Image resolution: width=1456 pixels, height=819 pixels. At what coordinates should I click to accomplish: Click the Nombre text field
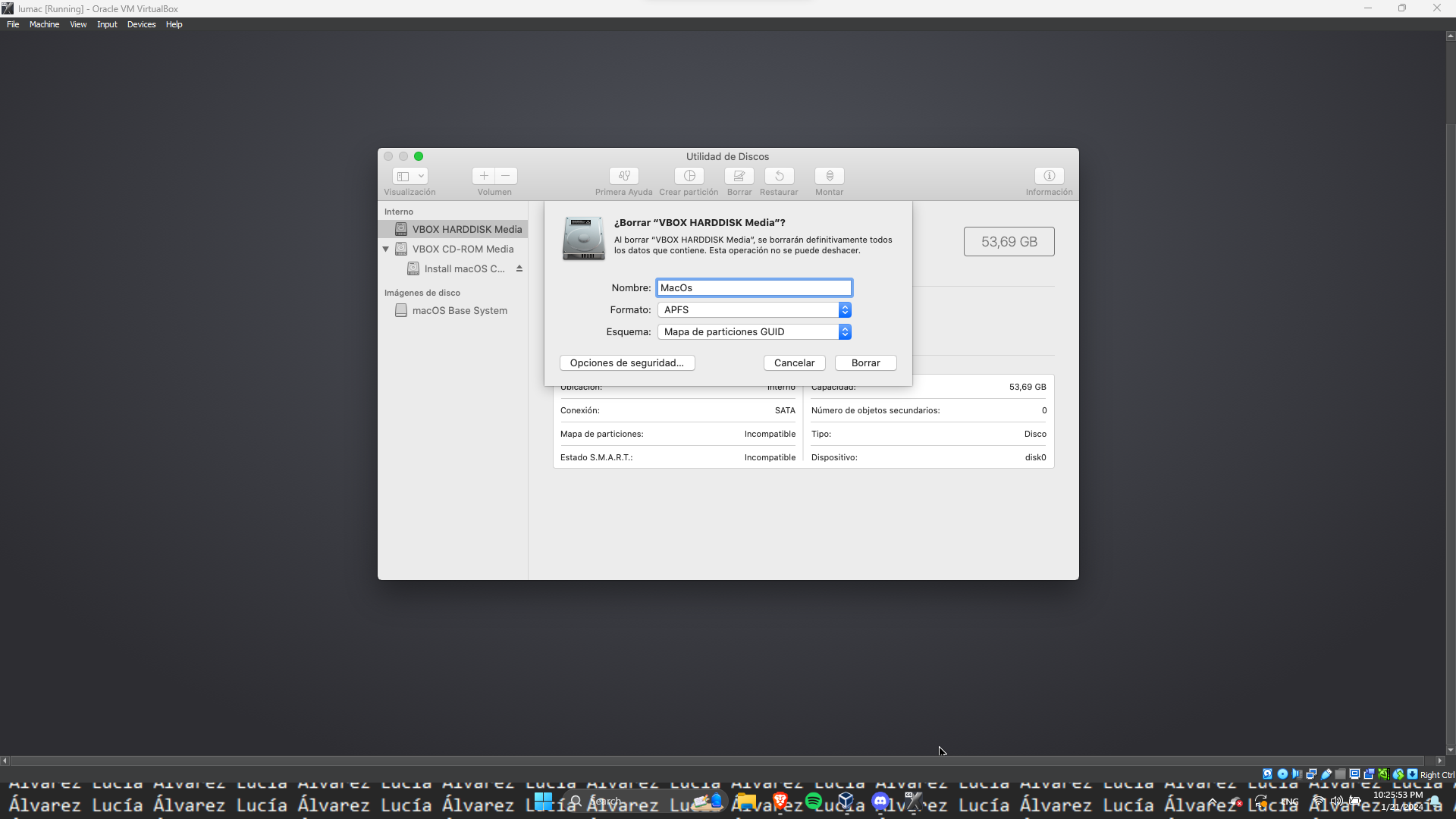[x=754, y=287]
